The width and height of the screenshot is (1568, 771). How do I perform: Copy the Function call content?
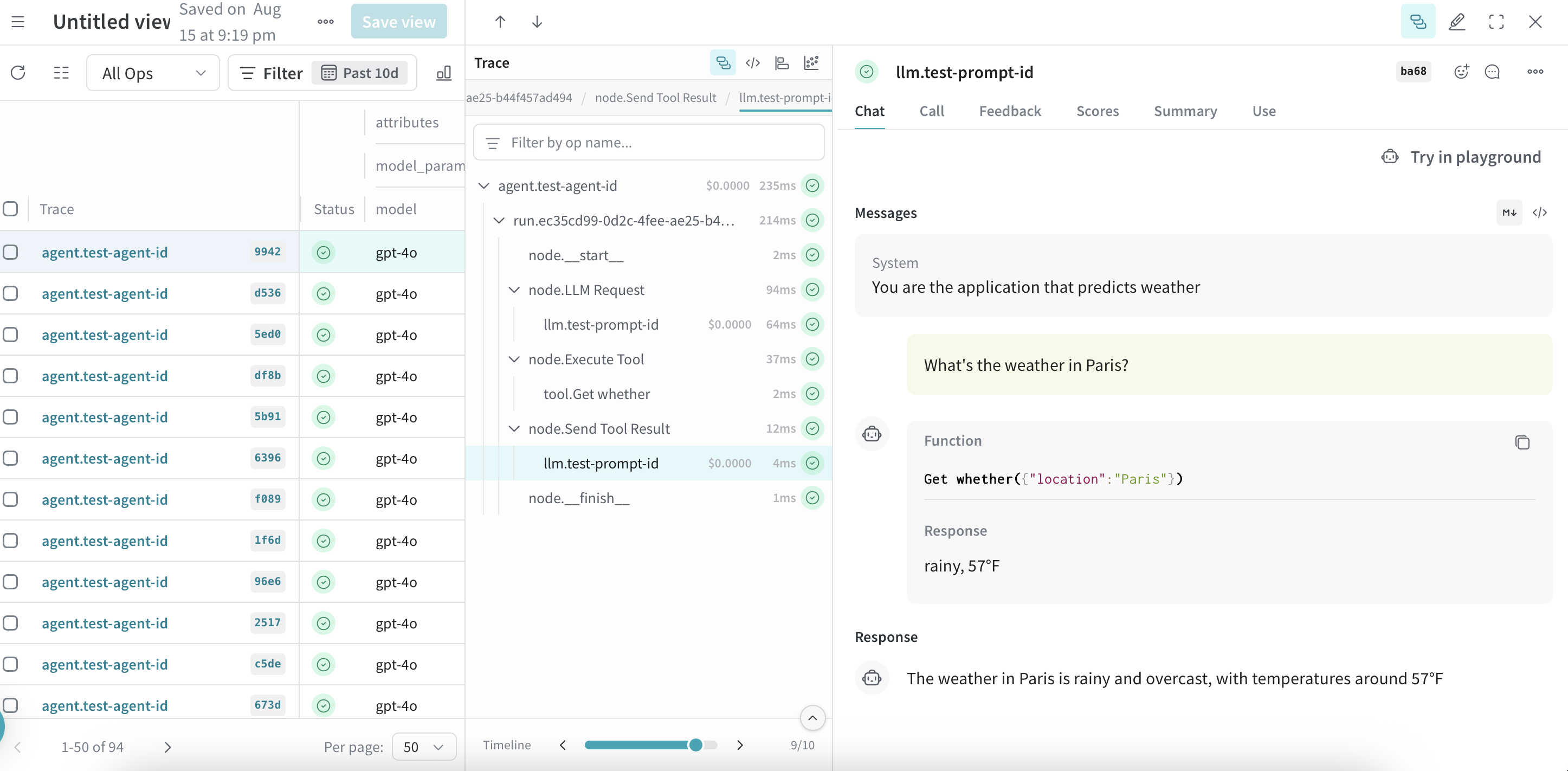coord(1522,442)
